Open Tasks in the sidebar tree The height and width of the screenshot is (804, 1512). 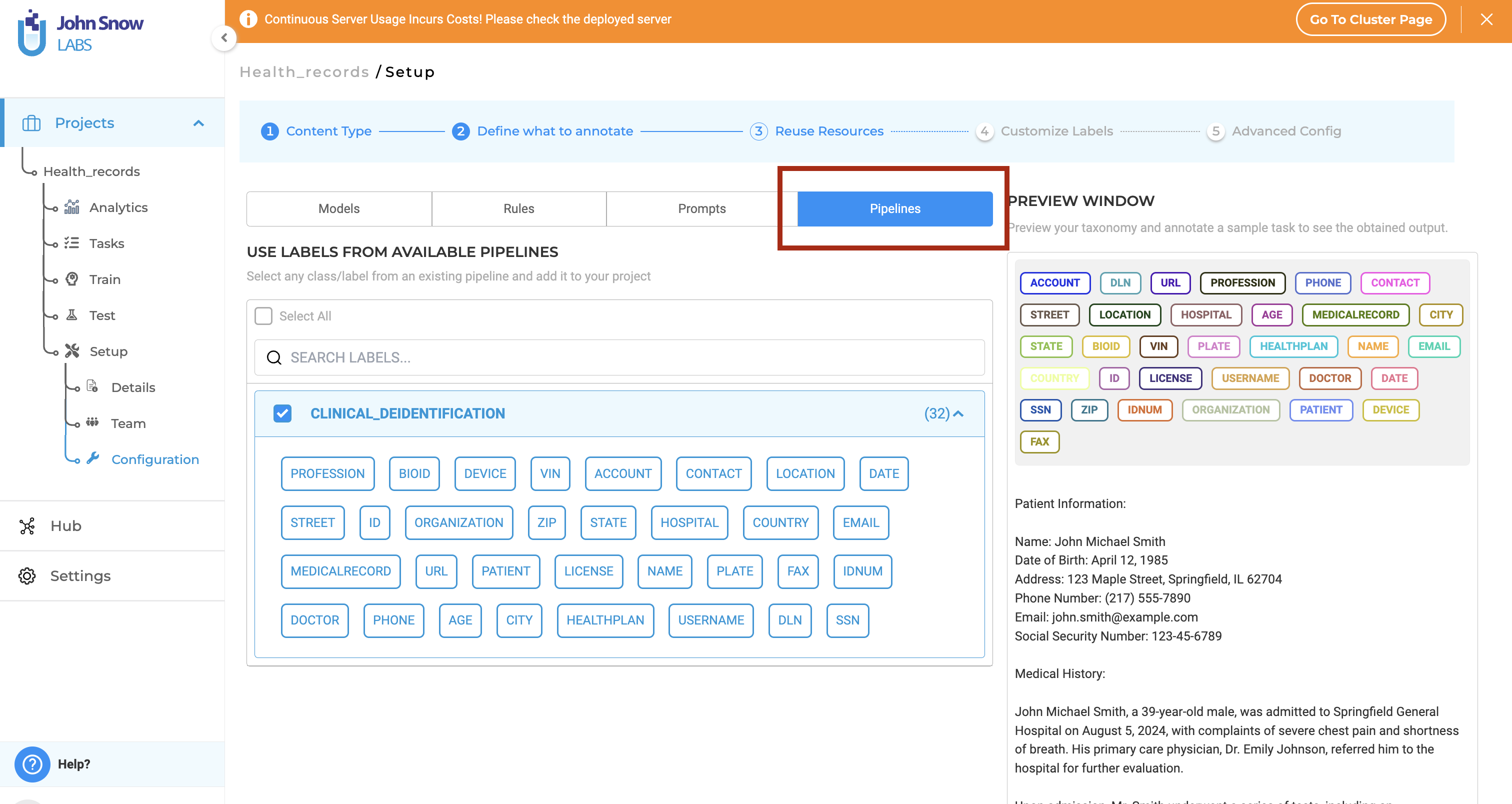[x=106, y=243]
